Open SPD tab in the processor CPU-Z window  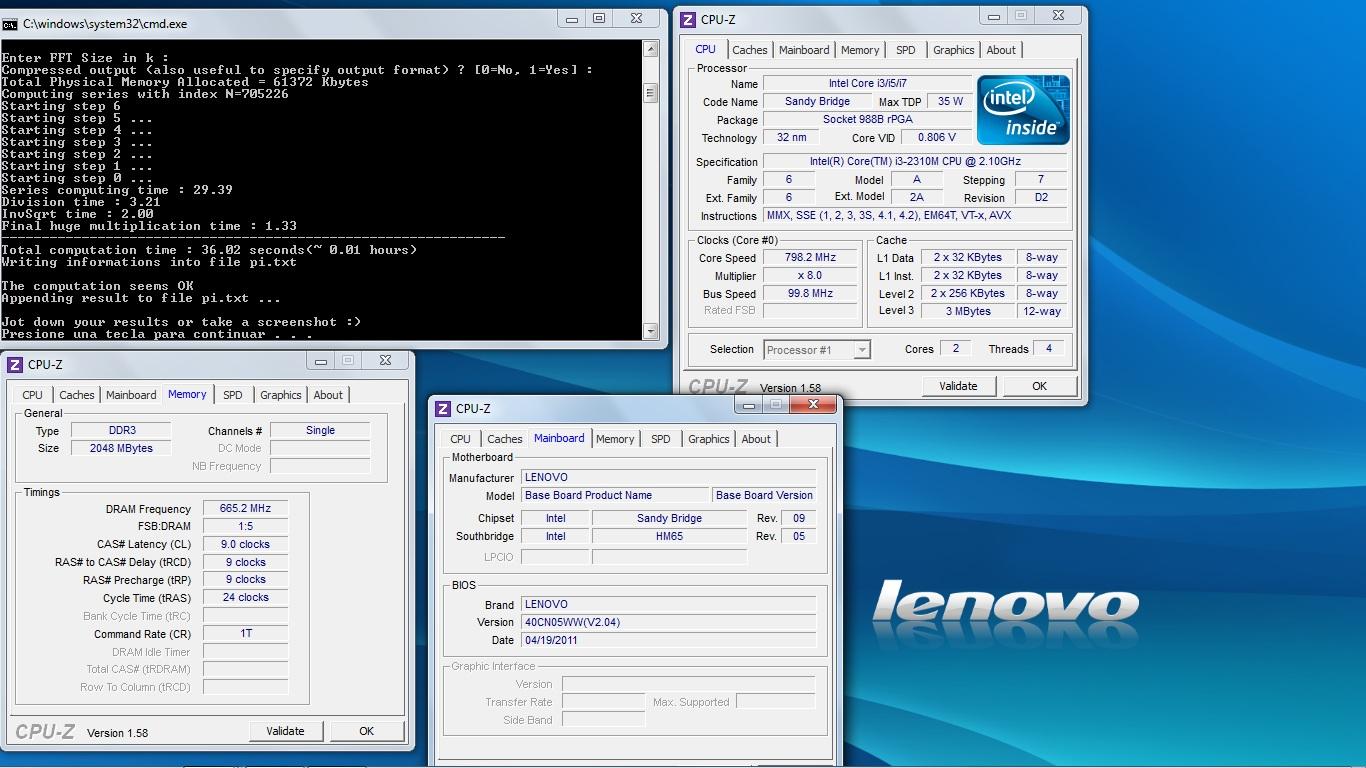(906, 50)
